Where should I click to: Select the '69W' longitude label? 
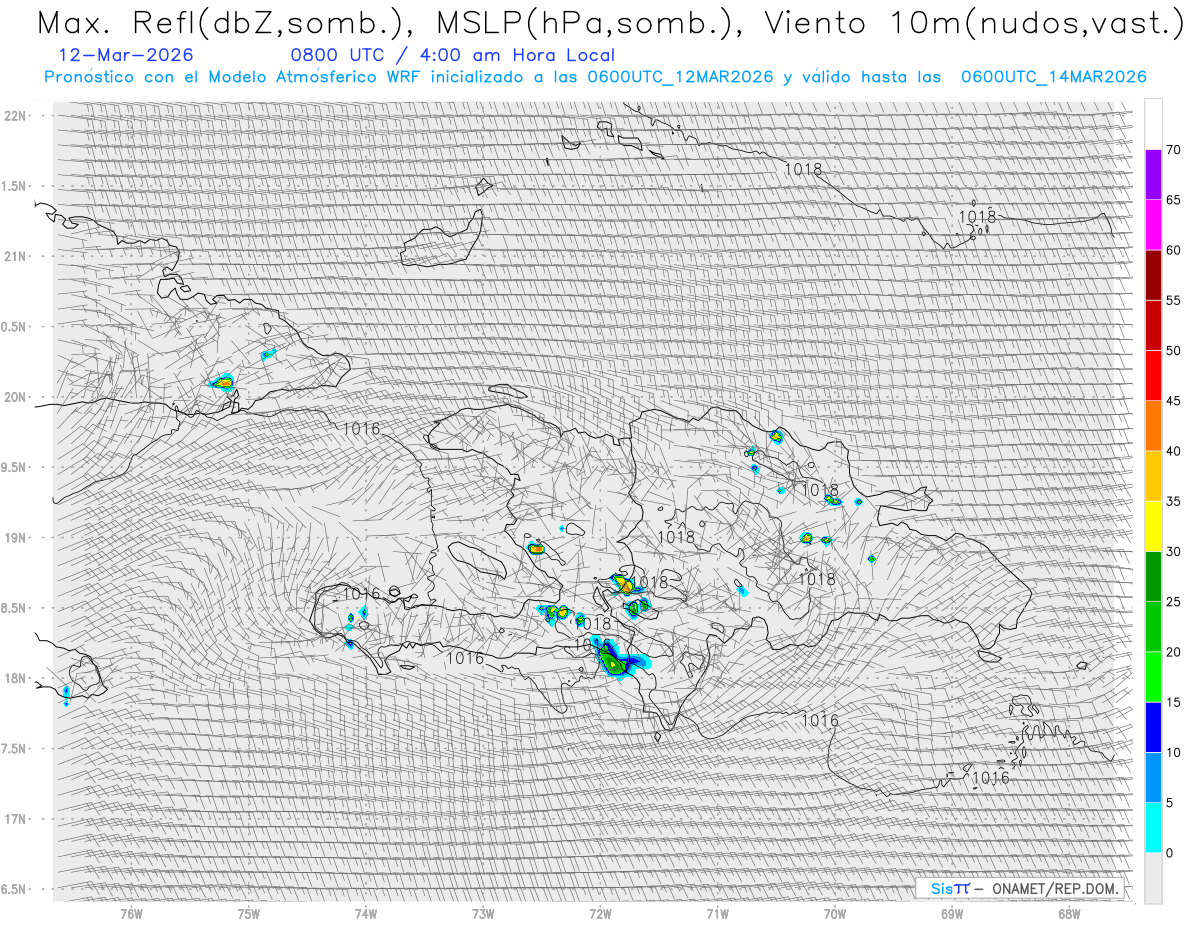952,913
